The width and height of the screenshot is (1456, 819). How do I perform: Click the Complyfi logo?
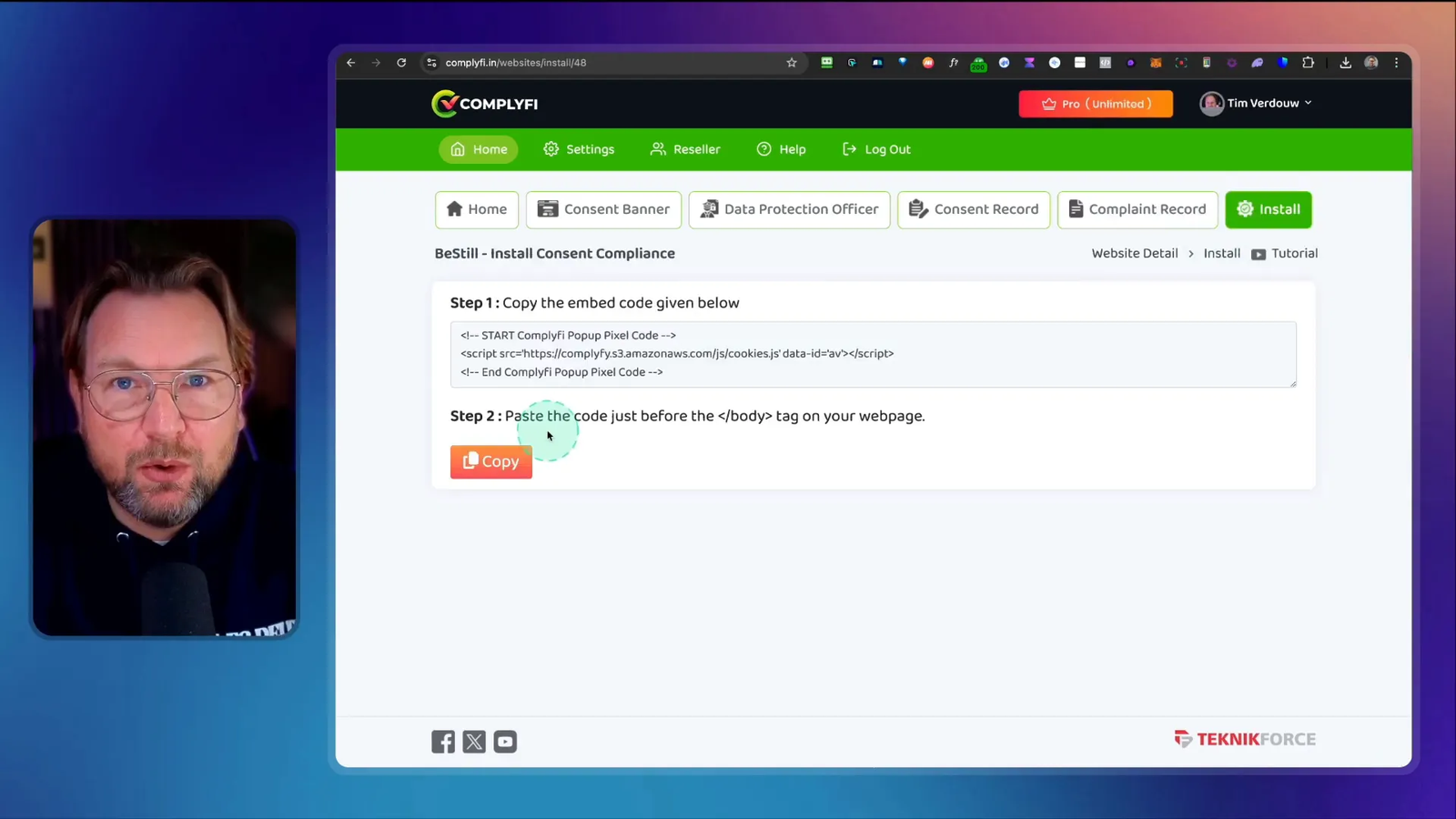(484, 104)
